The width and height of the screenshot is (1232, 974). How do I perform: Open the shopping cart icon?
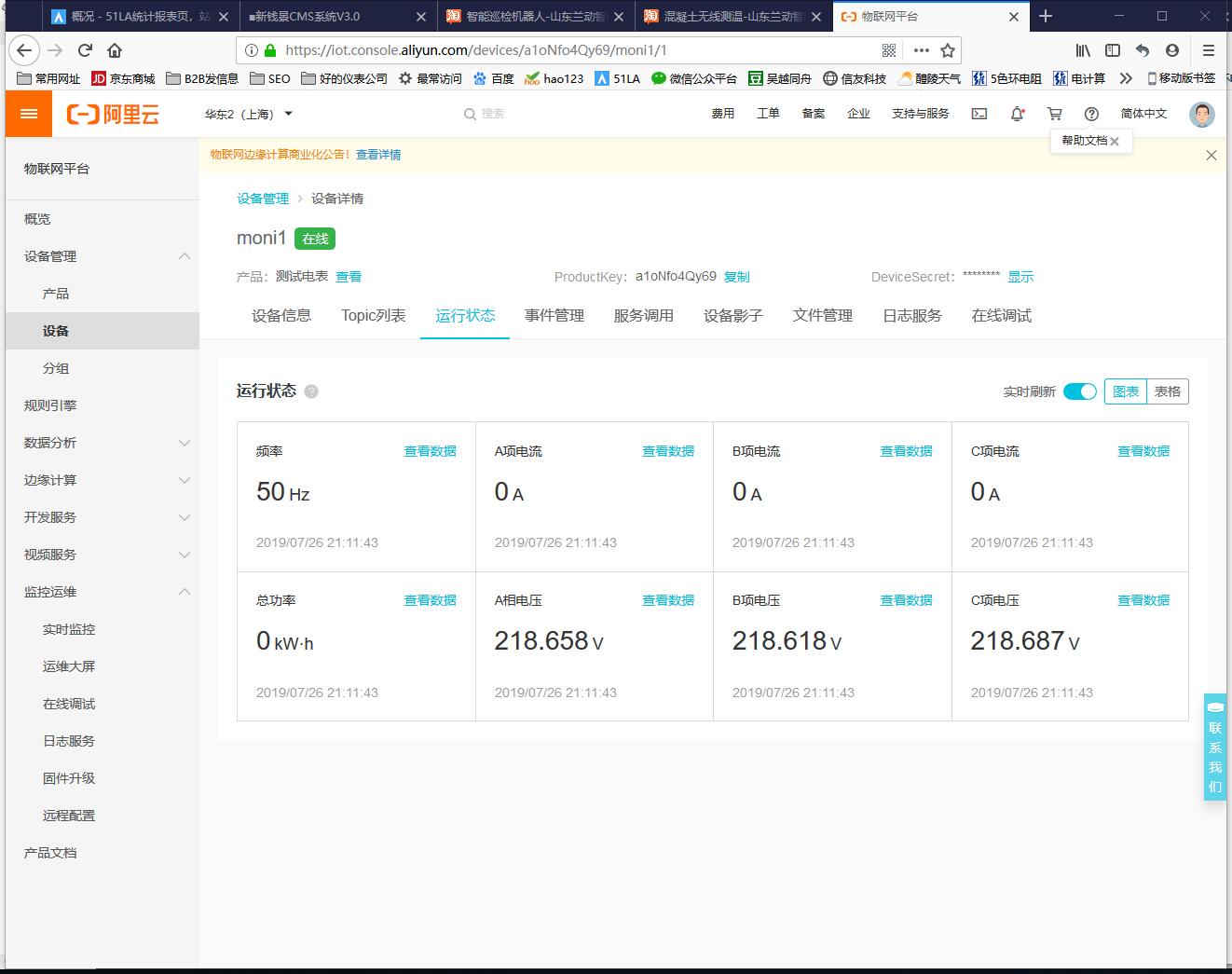(x=1054, y=113)
